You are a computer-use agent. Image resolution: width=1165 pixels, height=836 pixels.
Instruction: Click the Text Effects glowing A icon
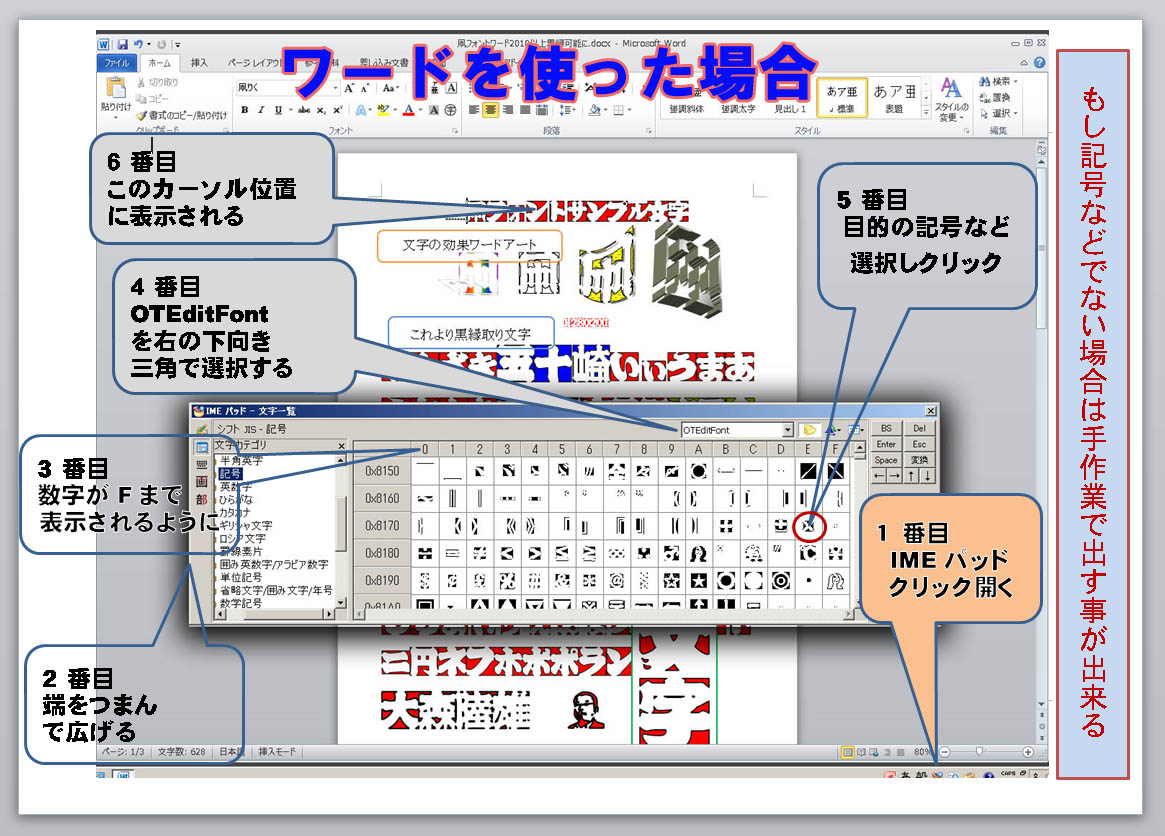[360, 110]
